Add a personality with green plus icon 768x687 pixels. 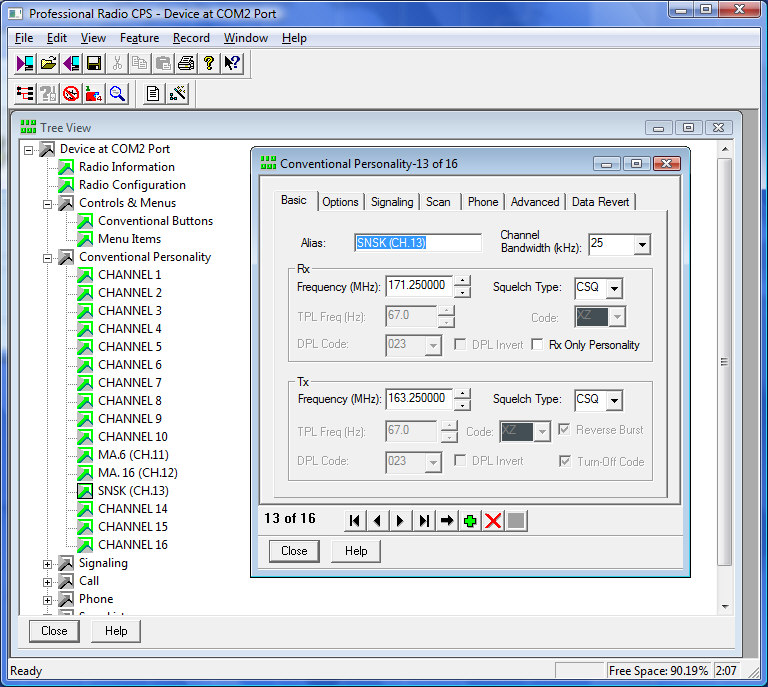pos(470,520)
